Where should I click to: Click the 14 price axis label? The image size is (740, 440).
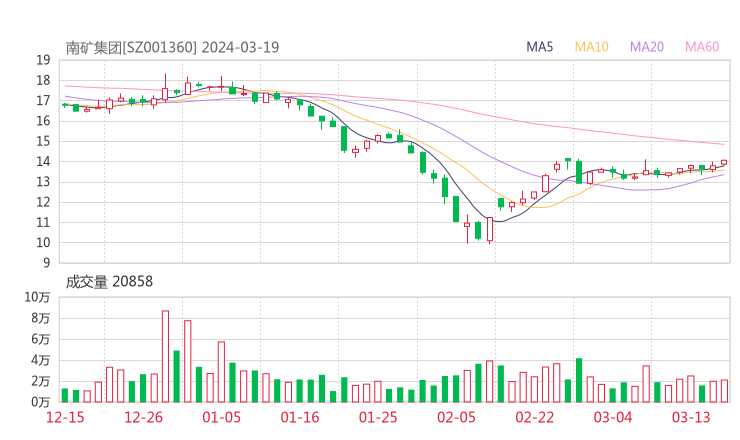pyautogui.click(x=43, y=161)
